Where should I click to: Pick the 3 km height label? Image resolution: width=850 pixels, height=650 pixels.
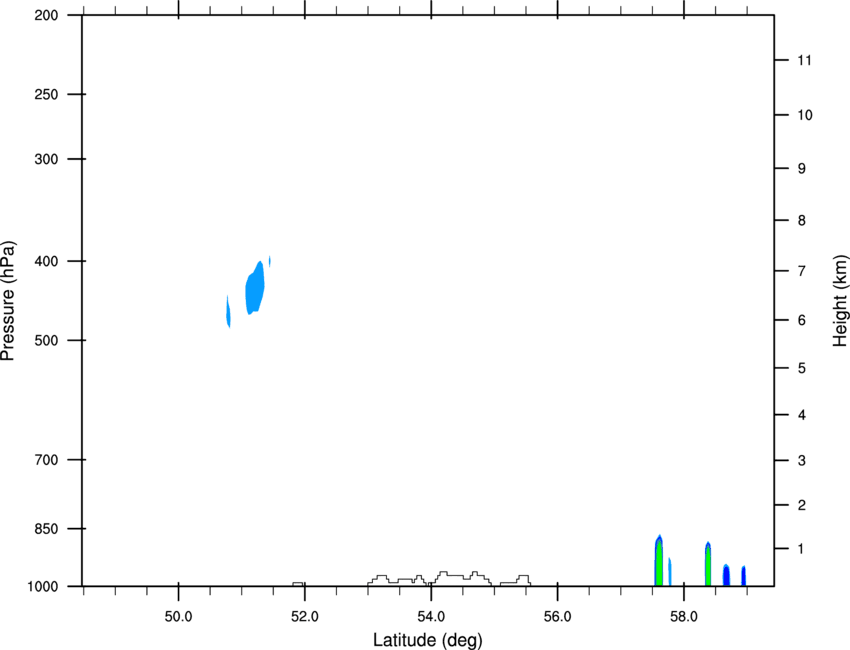coord(802,461)
